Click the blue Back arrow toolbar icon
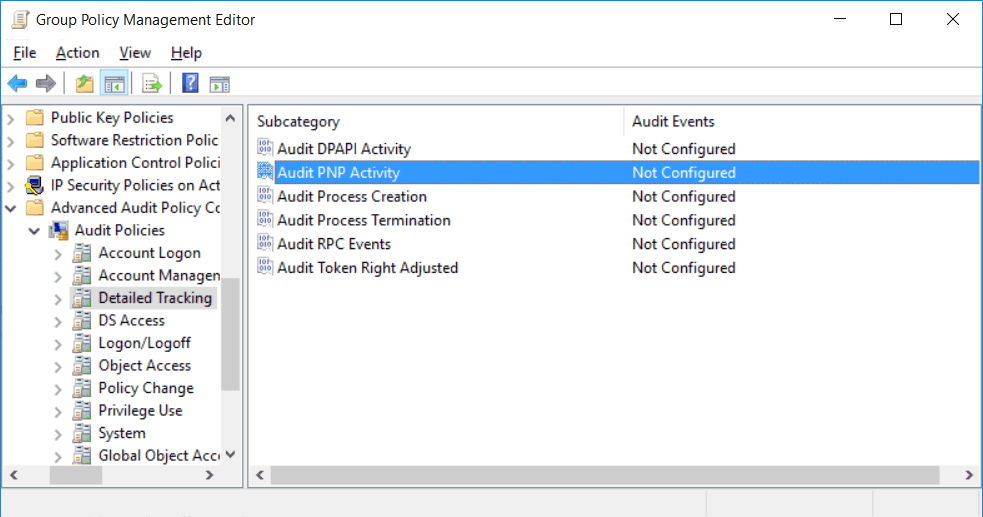 tap(17, 83)
